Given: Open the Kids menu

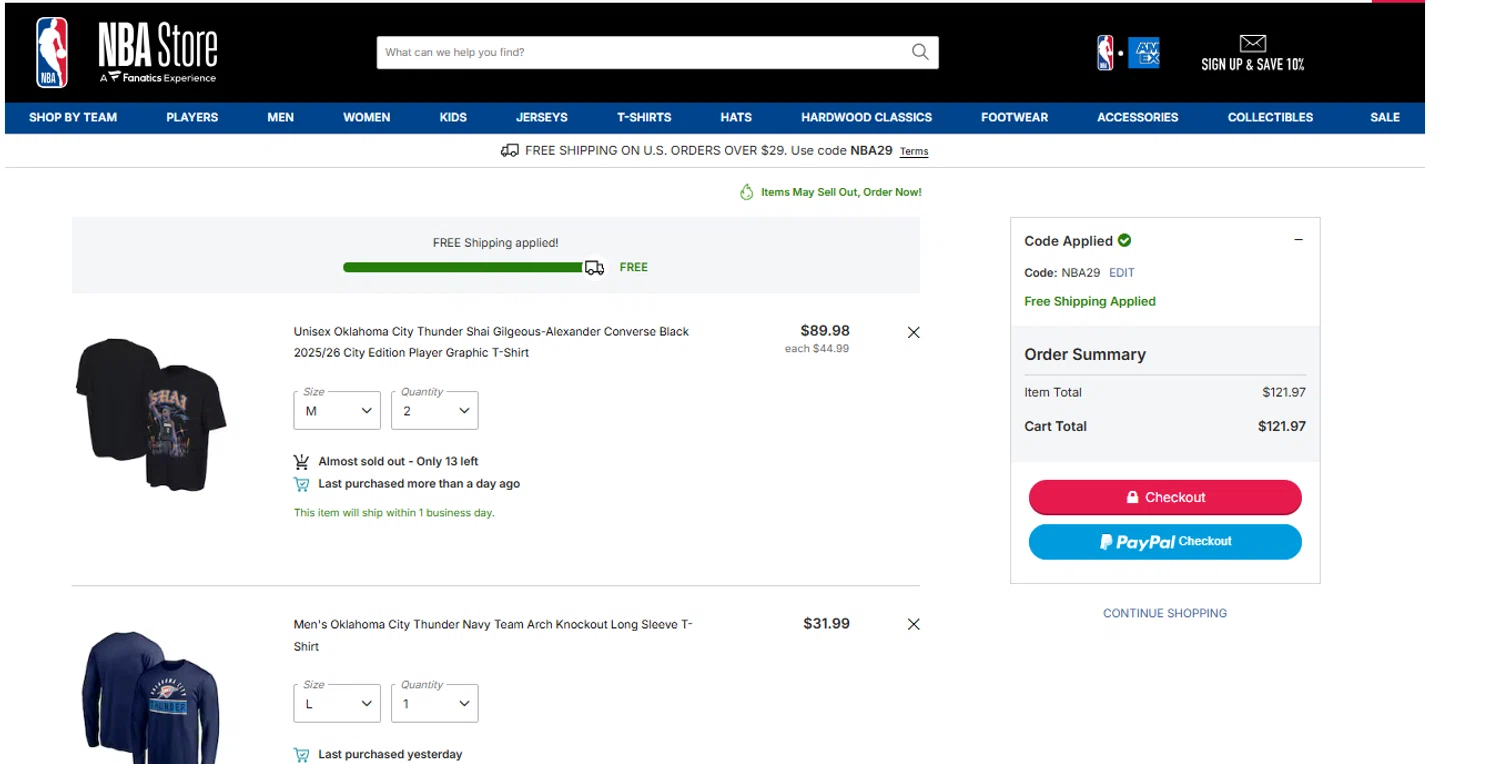Looking at the screenshot, I should point(453,117).
